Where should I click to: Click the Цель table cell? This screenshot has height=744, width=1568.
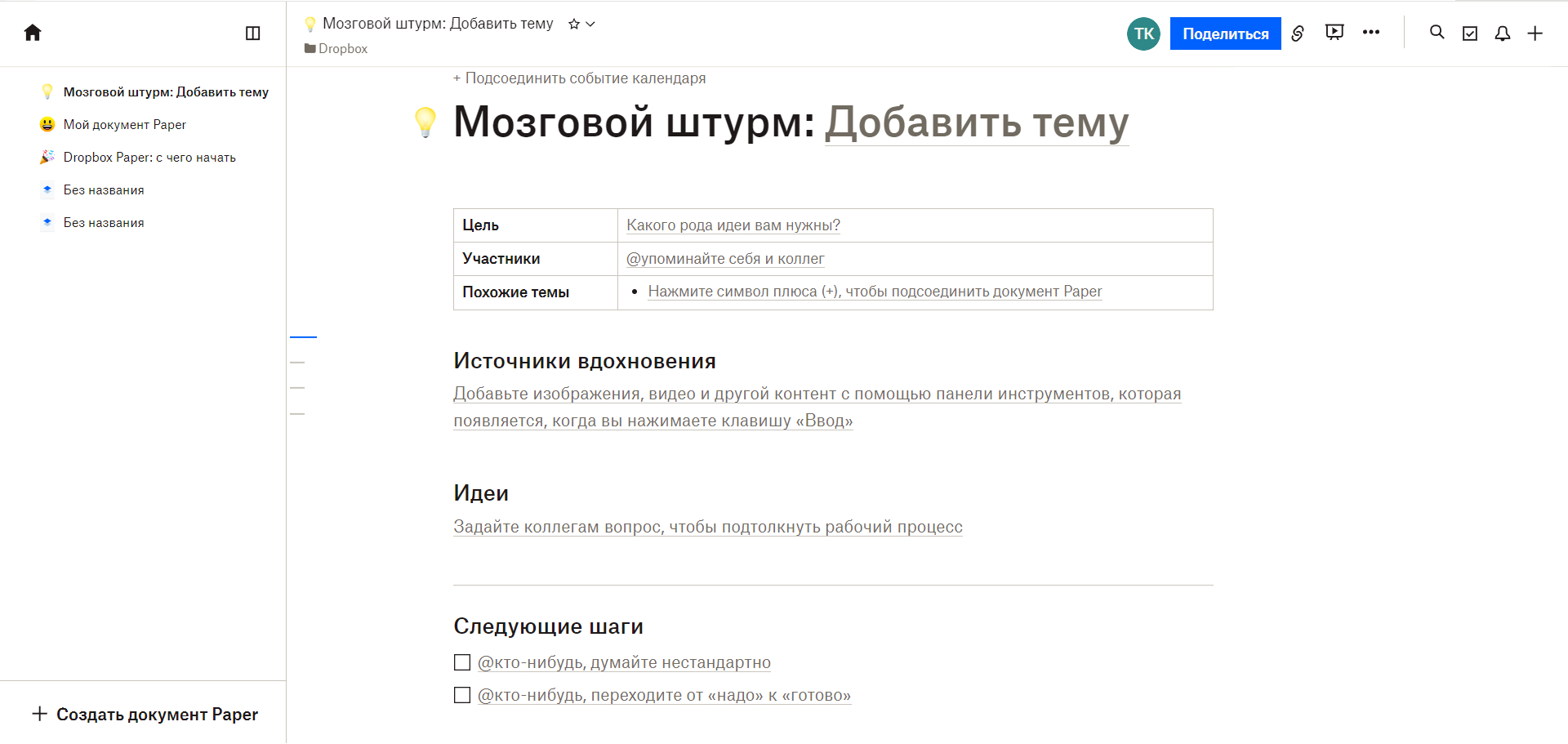click(536, 225)
